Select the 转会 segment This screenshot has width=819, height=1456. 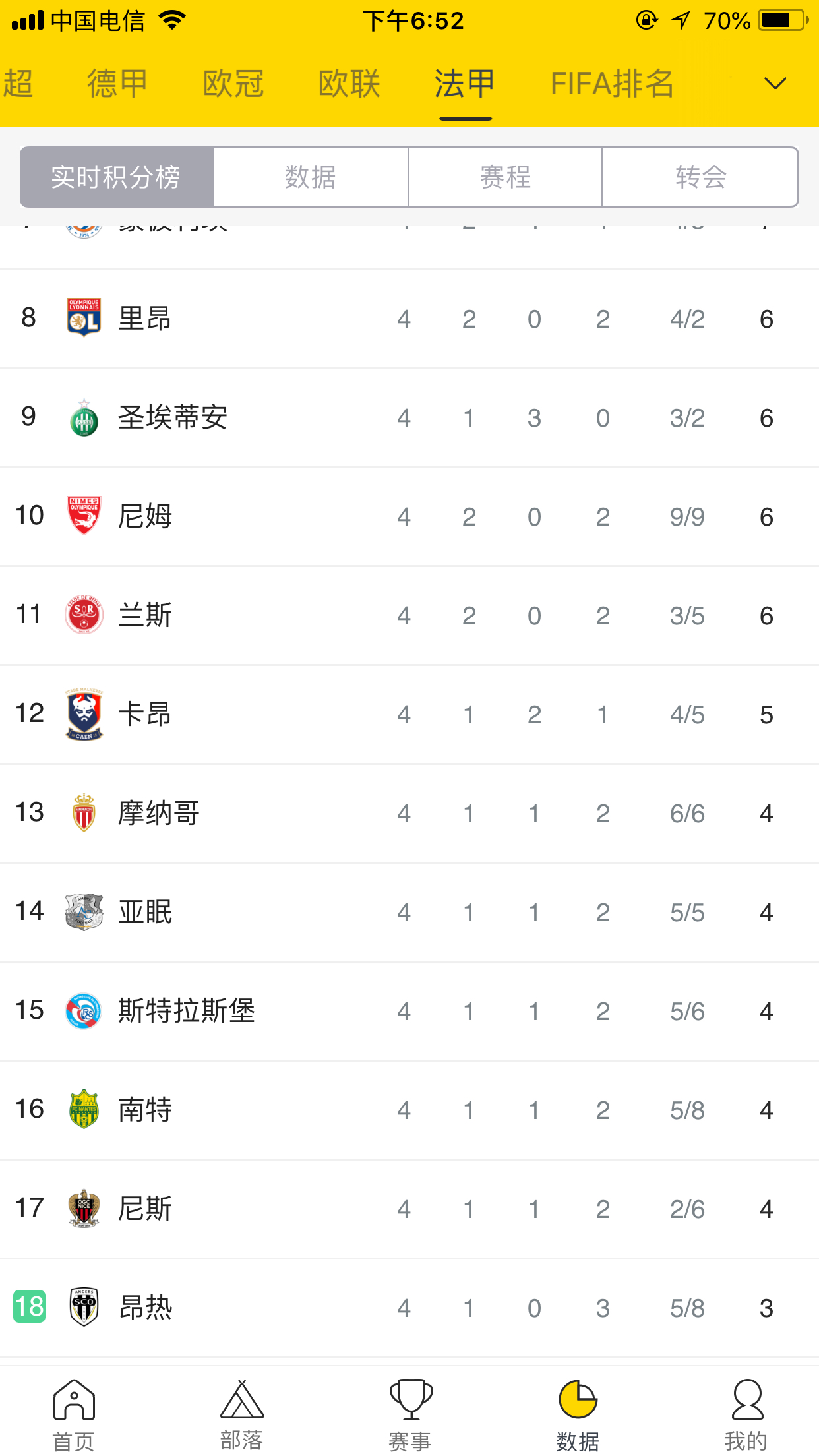700,177
